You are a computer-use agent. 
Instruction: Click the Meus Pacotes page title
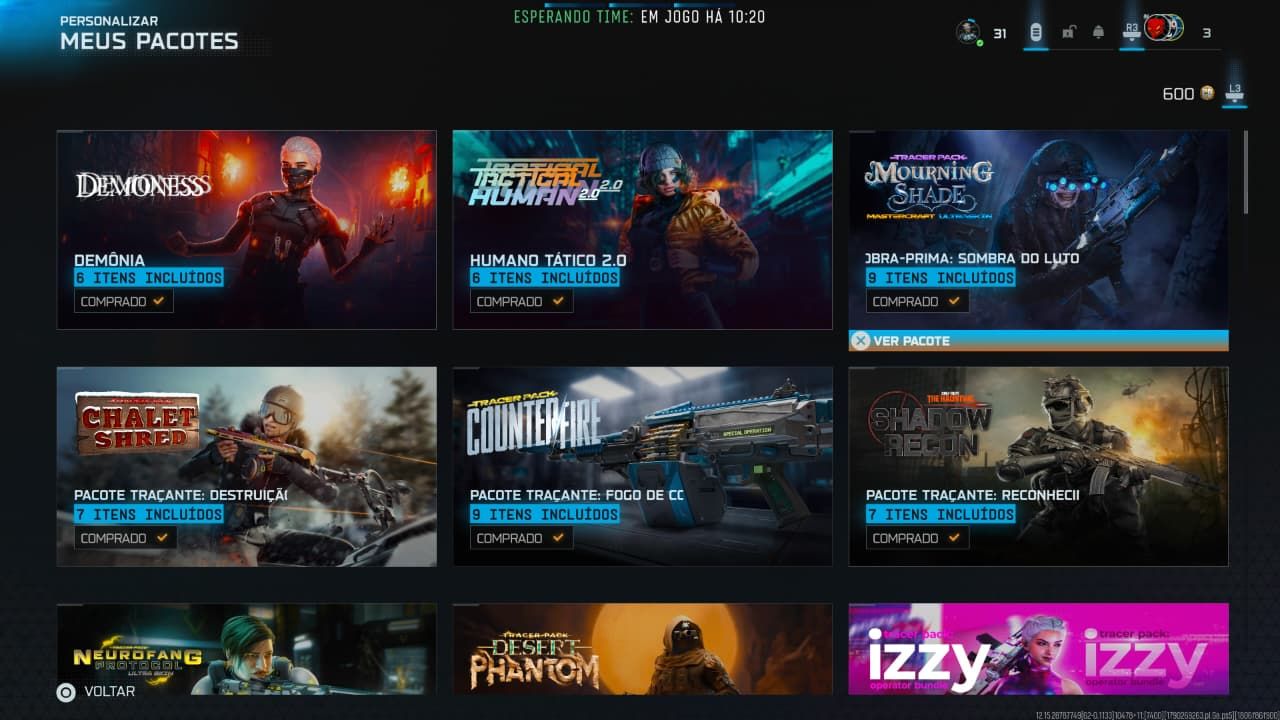149,41
